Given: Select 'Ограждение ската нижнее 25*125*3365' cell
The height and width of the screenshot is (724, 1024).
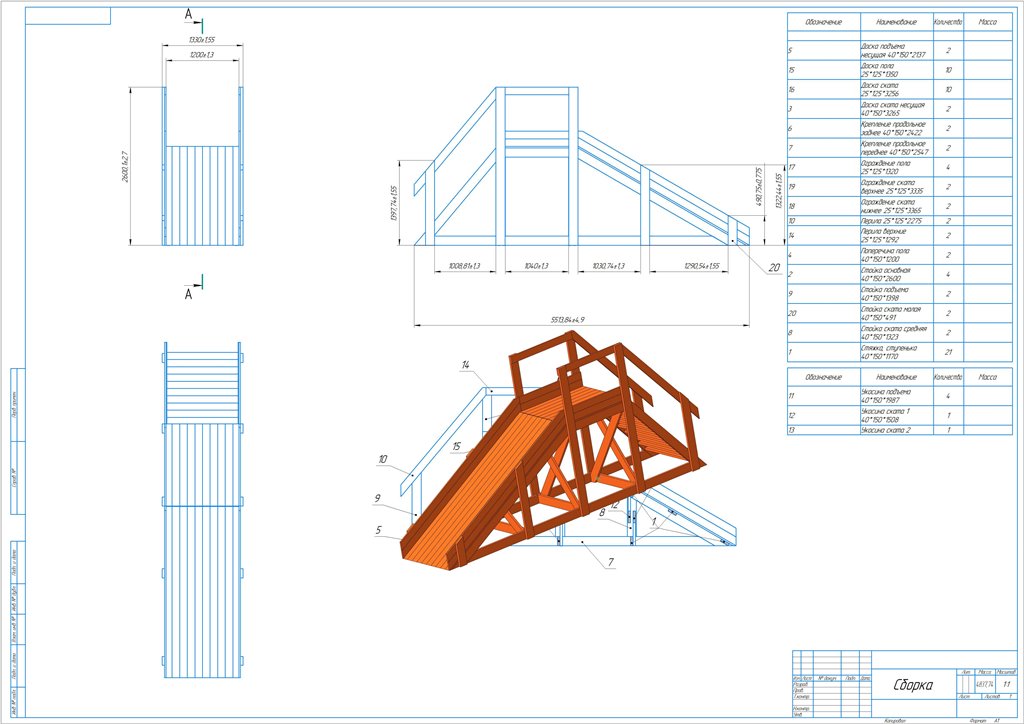Looking at the screenshot, I should tap(897, 206).
